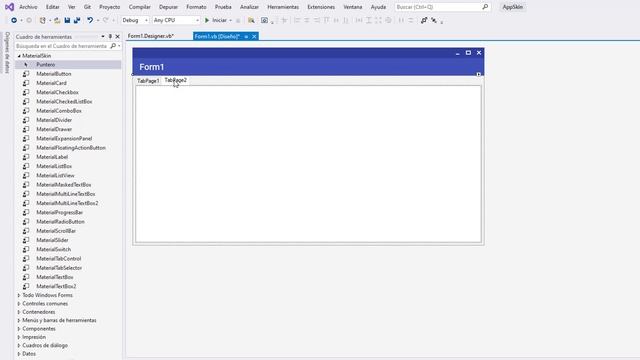Open the Analizar menu

(x=249, y=7)
